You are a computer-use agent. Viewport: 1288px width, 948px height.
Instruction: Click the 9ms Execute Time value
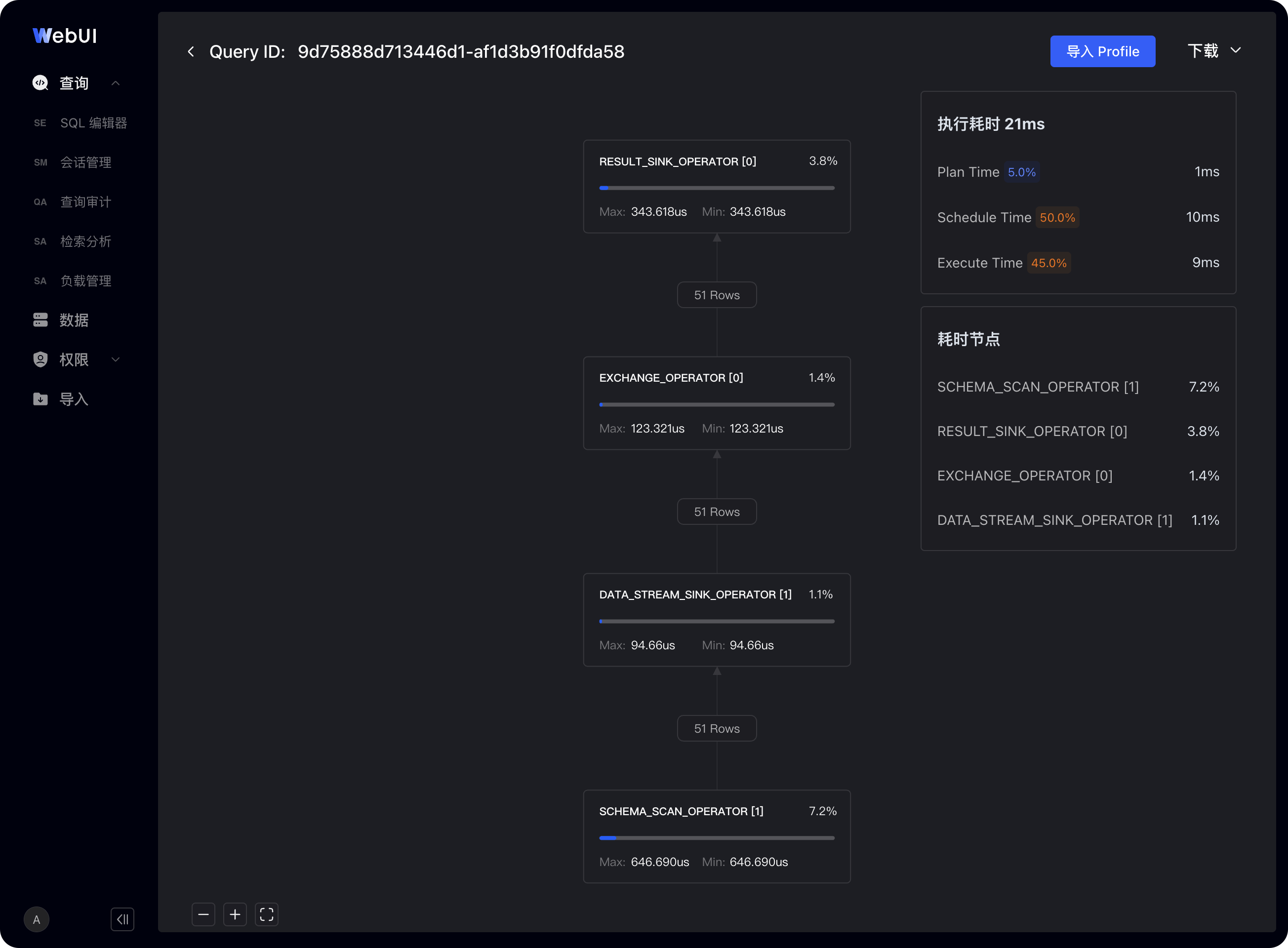[x=1206, y=262]
